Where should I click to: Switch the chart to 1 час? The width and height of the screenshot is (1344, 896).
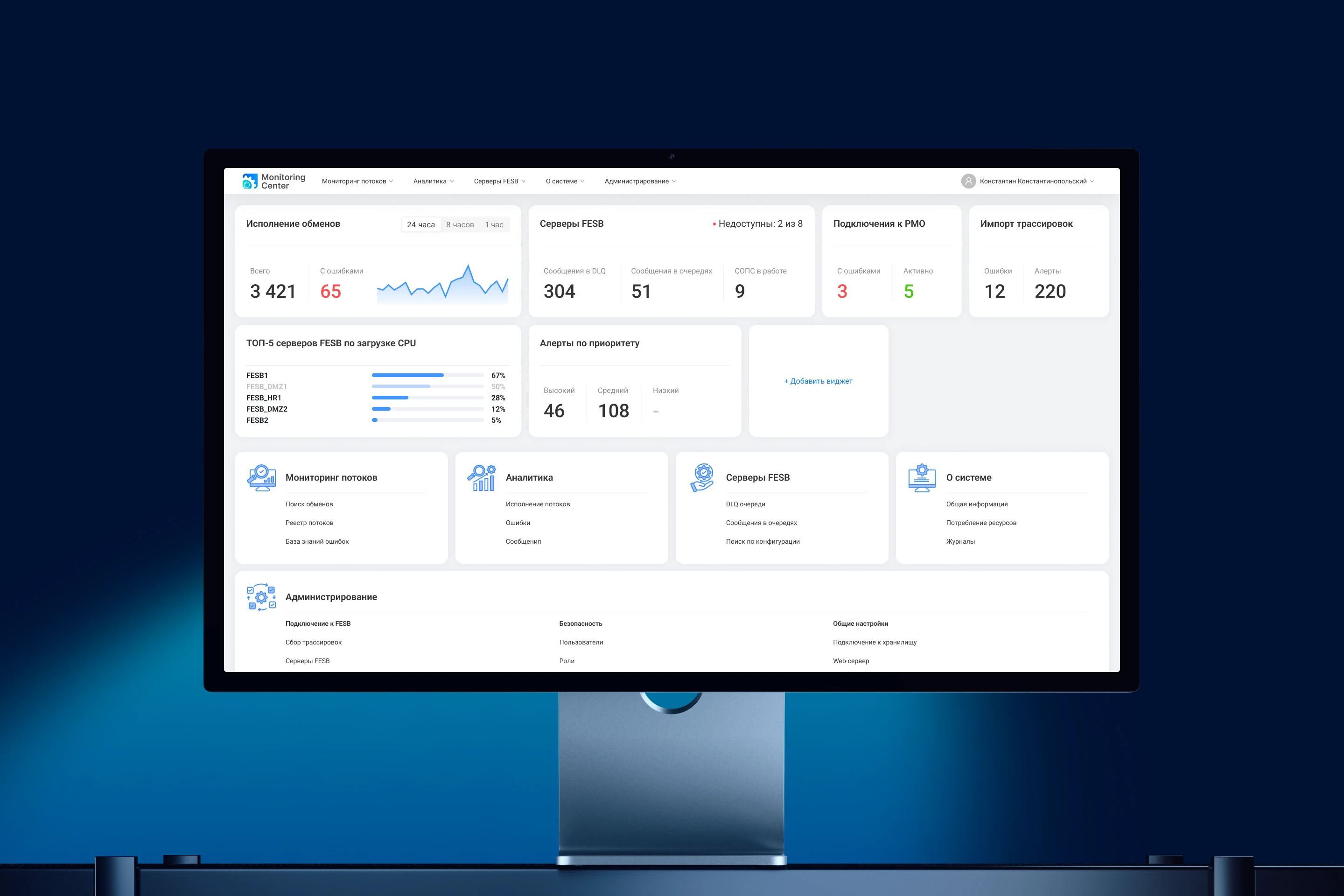(494, 224)
